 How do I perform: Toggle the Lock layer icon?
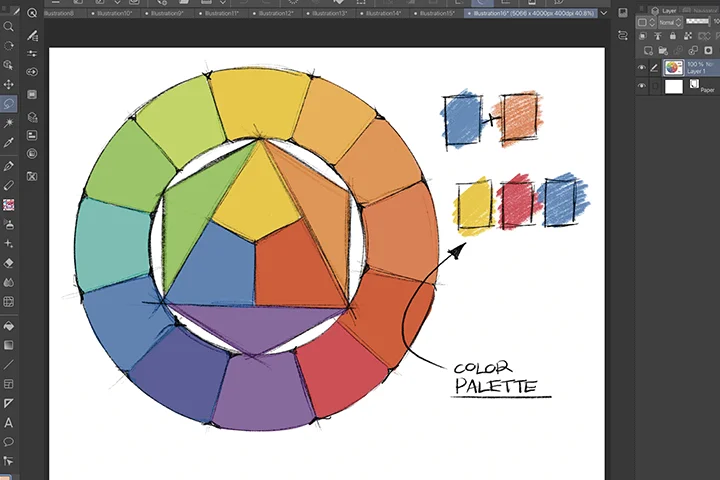(673, 36)
